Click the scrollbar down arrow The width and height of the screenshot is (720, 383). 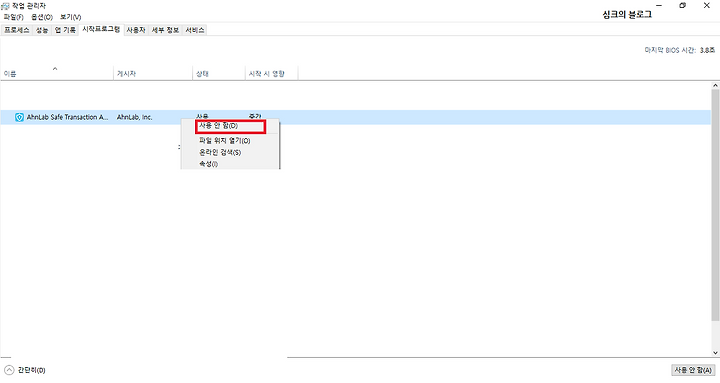tap(715, 353)
